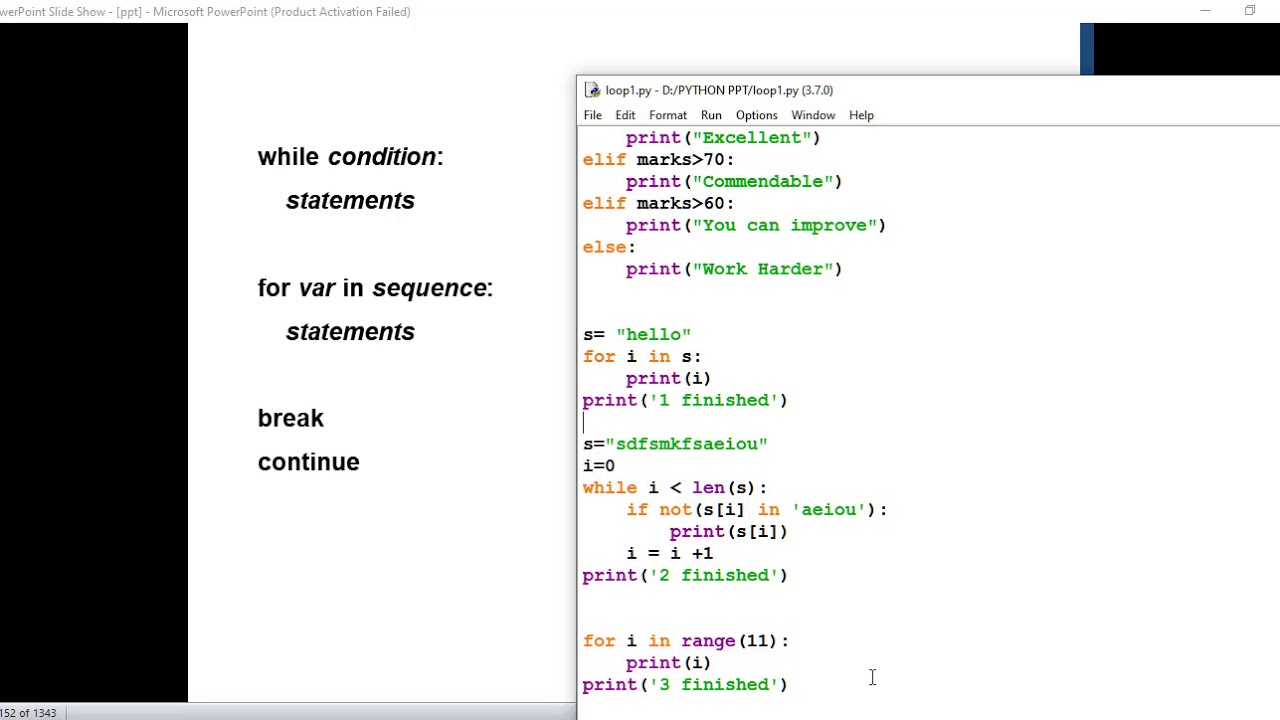Click the word 'continue' on the slide

(x=308, y=462)
